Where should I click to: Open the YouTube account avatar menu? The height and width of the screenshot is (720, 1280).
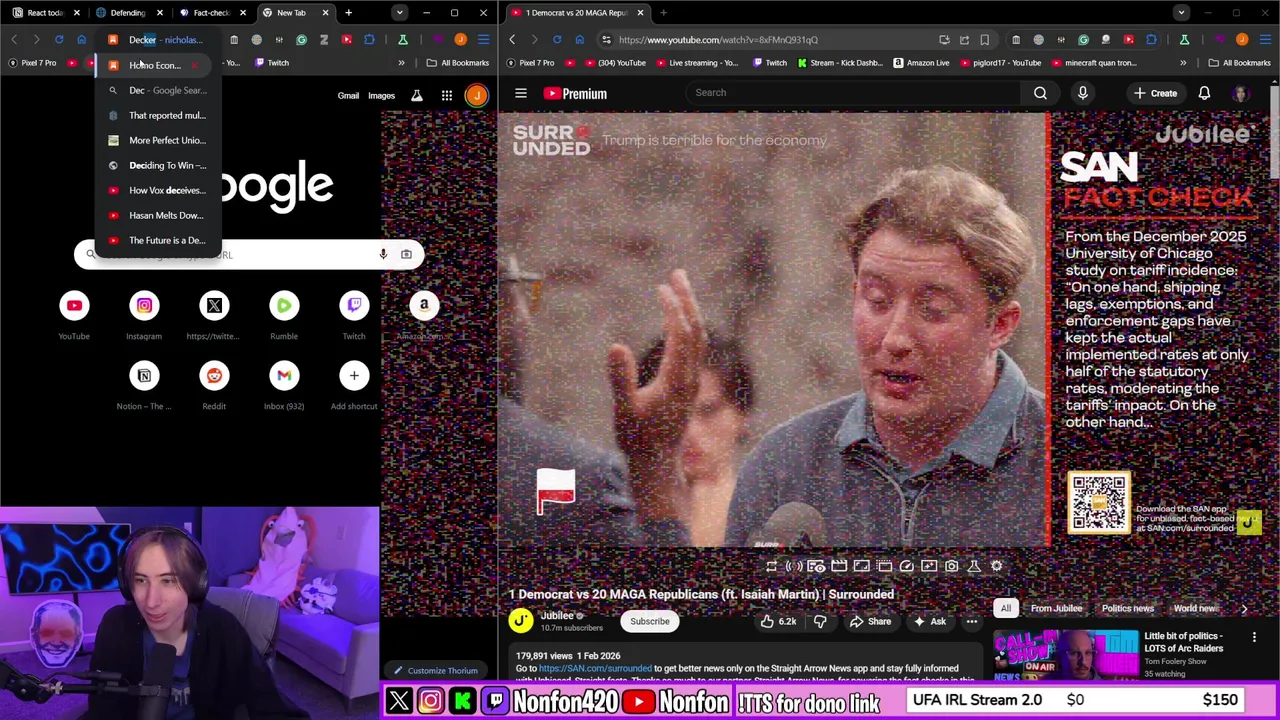1241,93
